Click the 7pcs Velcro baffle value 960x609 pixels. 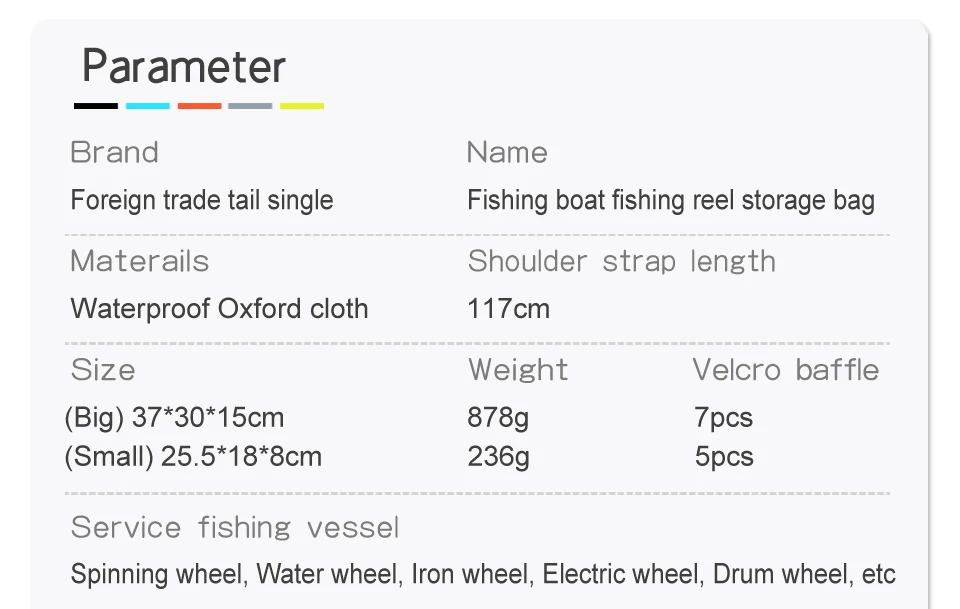tap(723, 417)
